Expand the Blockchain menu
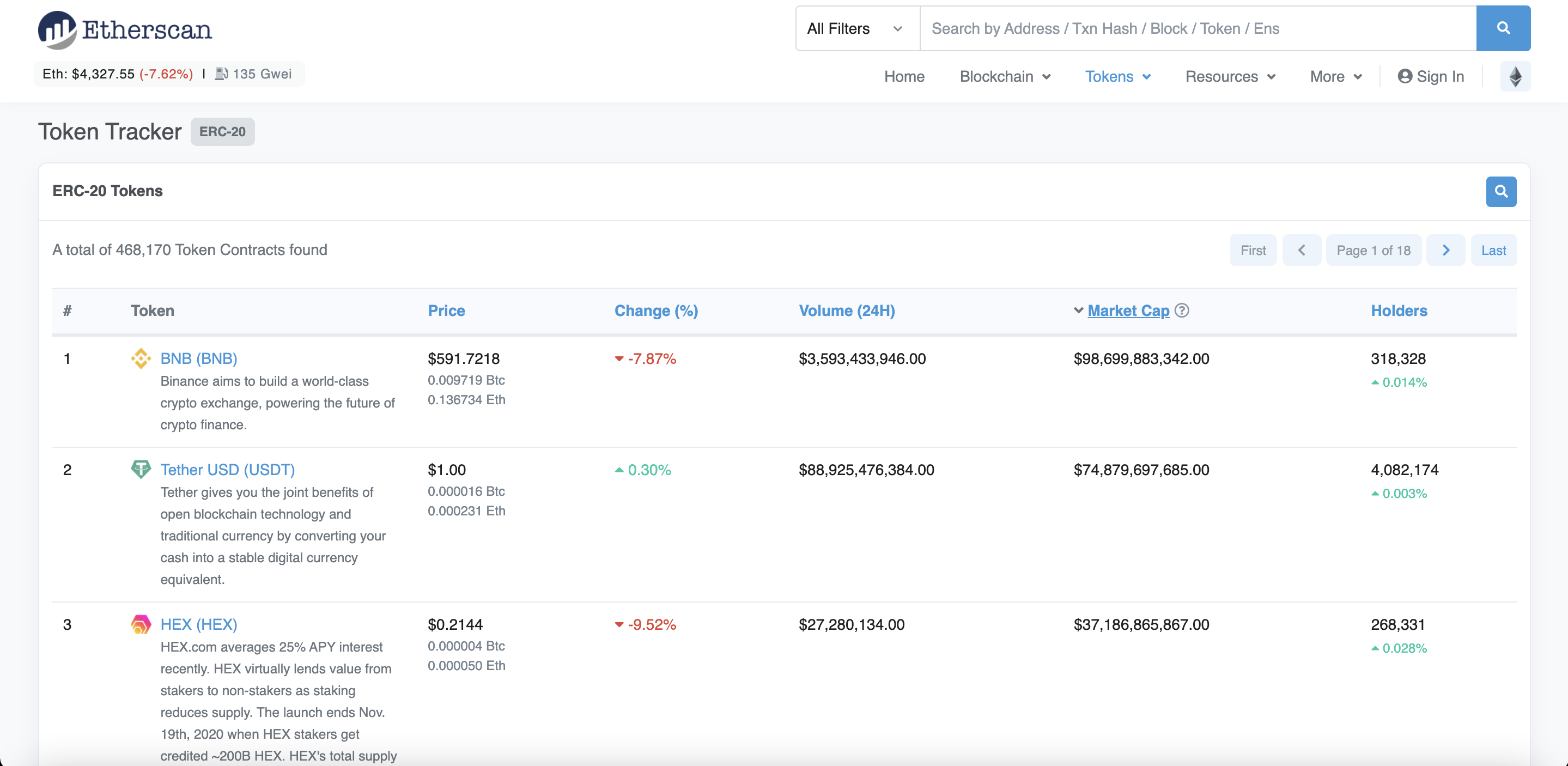The image size is (1568, 766). [x=1005, y=77]
